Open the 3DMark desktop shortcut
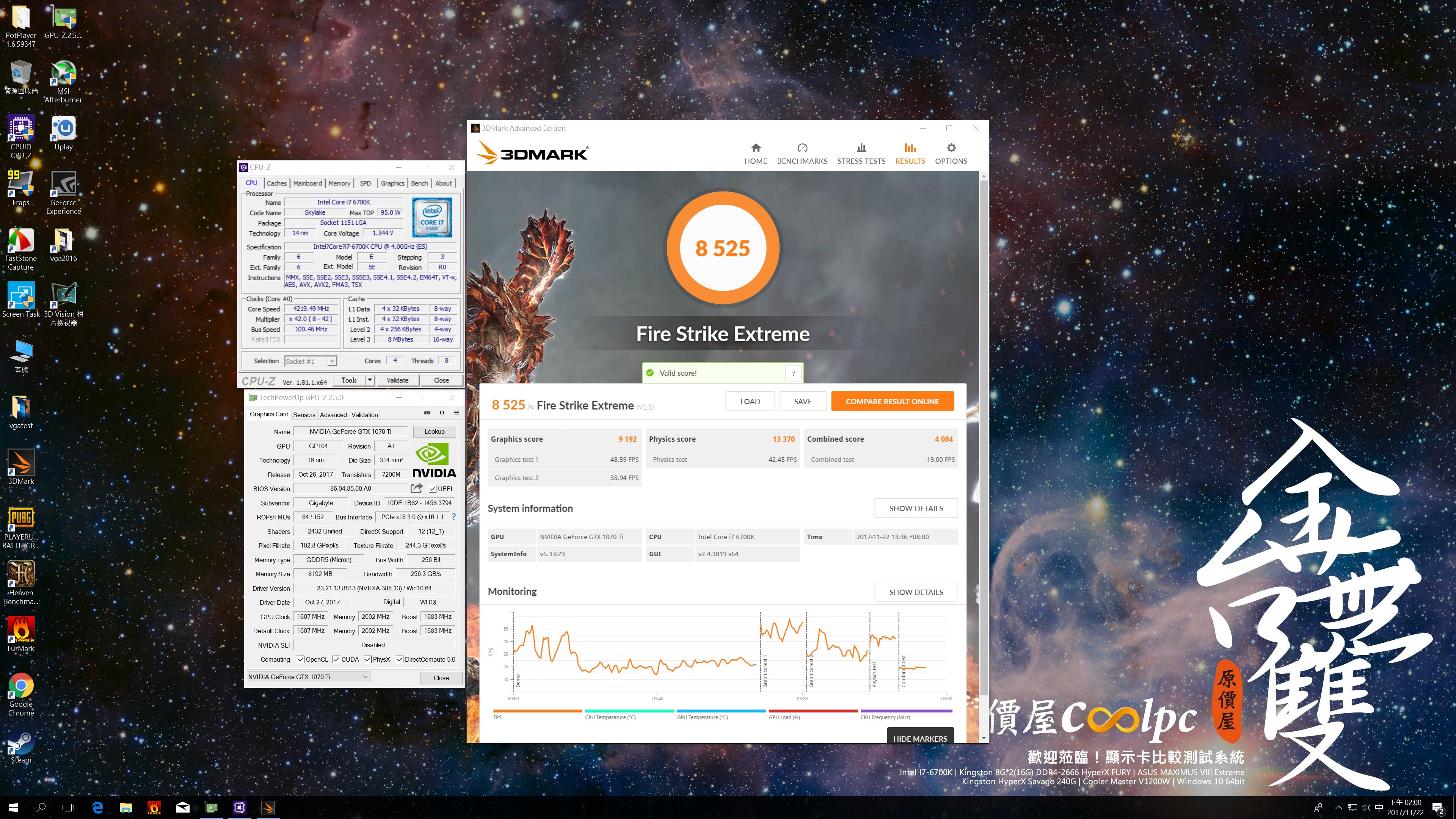The image size is (1456, 819). click(x=21, y=468)
